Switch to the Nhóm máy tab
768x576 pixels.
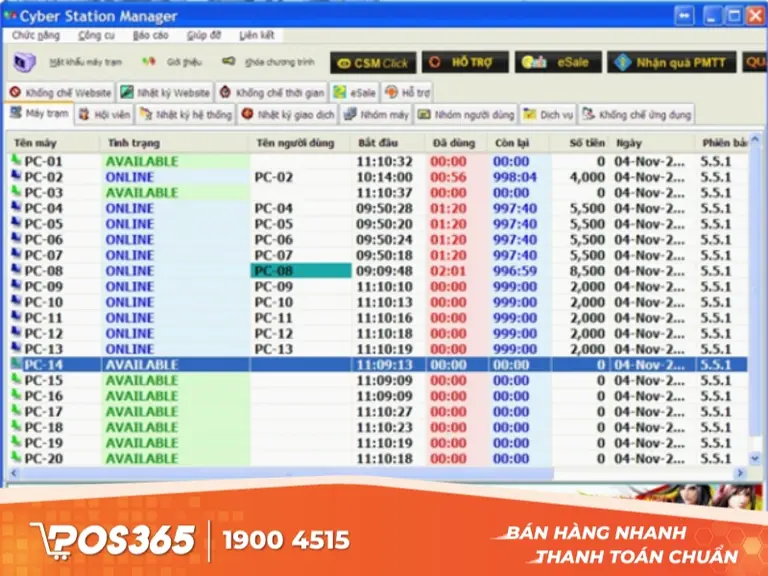(x=376, y=115)
